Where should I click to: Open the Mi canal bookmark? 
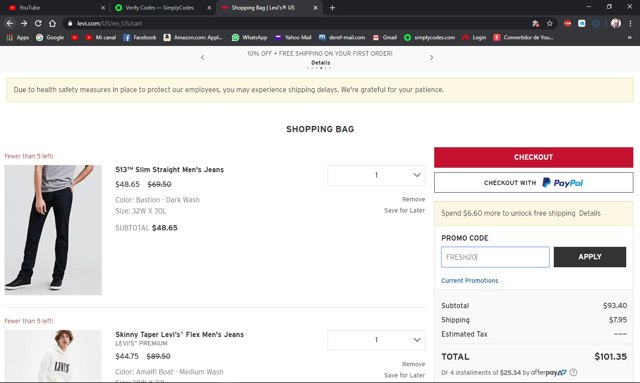point(100,38)
